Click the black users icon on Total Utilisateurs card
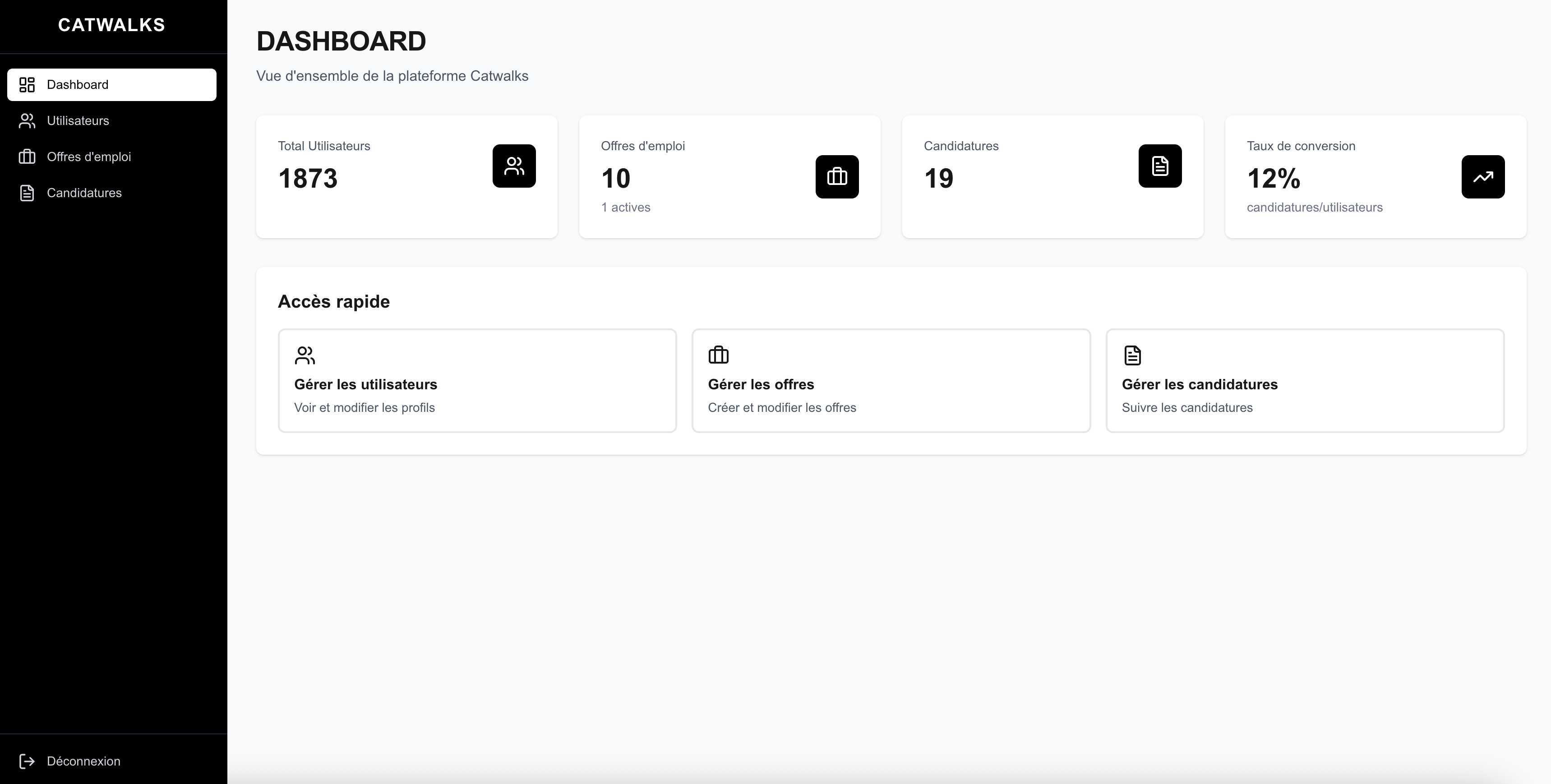The height and width of the screenshot is (784, 1551). pyautogui.click(x=513, y=166)
